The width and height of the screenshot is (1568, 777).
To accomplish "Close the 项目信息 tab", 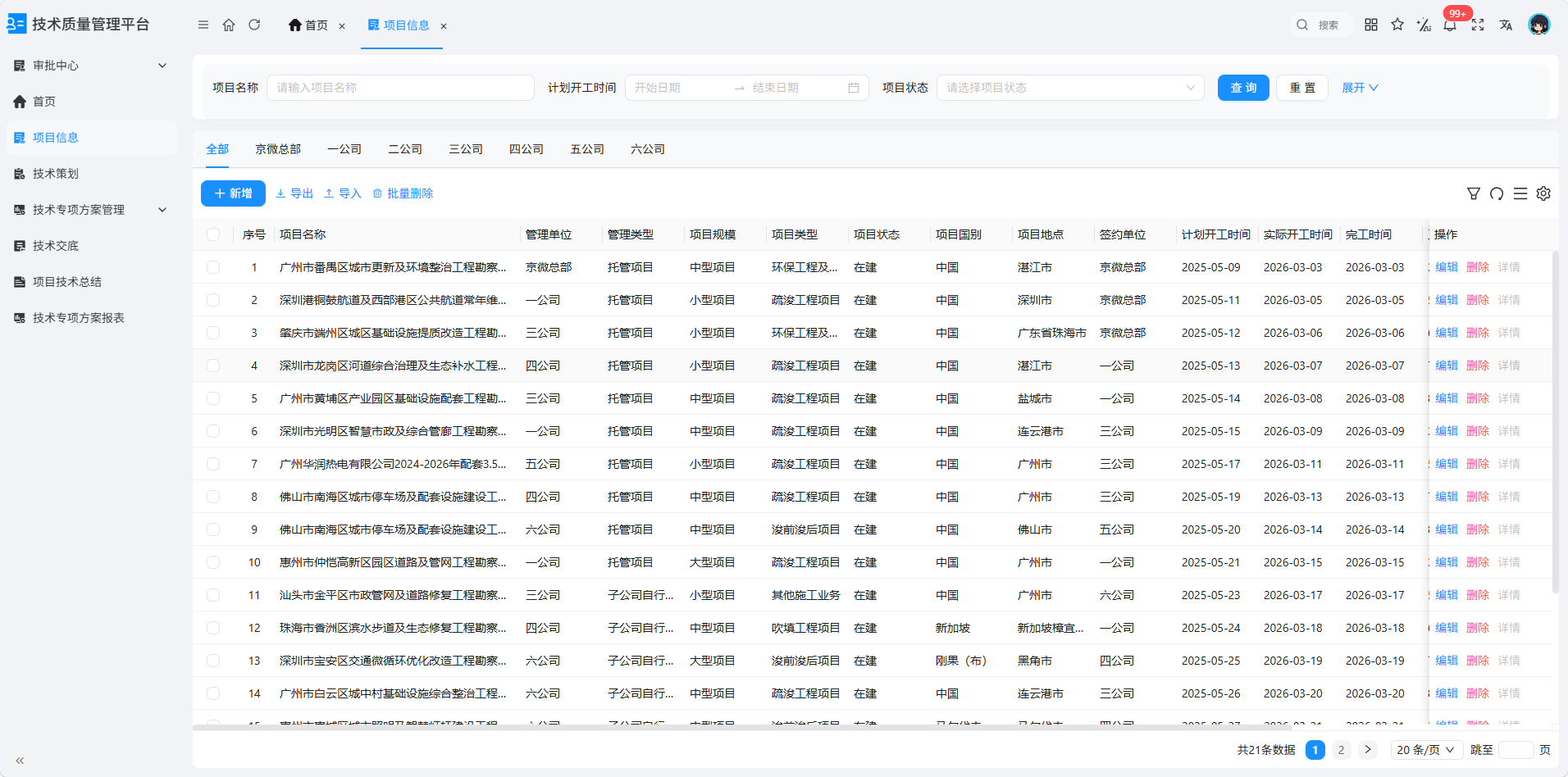I will click(444, 26).
